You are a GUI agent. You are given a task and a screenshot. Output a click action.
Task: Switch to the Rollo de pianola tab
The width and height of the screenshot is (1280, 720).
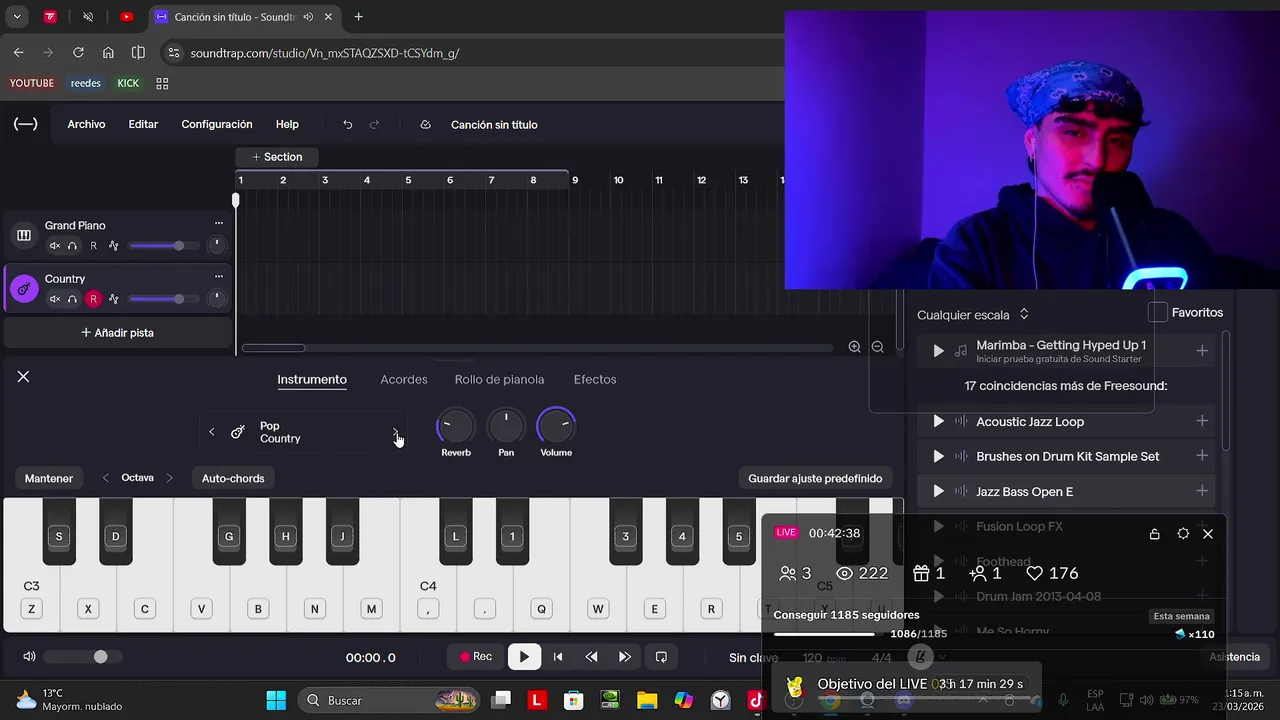(x=499, y=380)
